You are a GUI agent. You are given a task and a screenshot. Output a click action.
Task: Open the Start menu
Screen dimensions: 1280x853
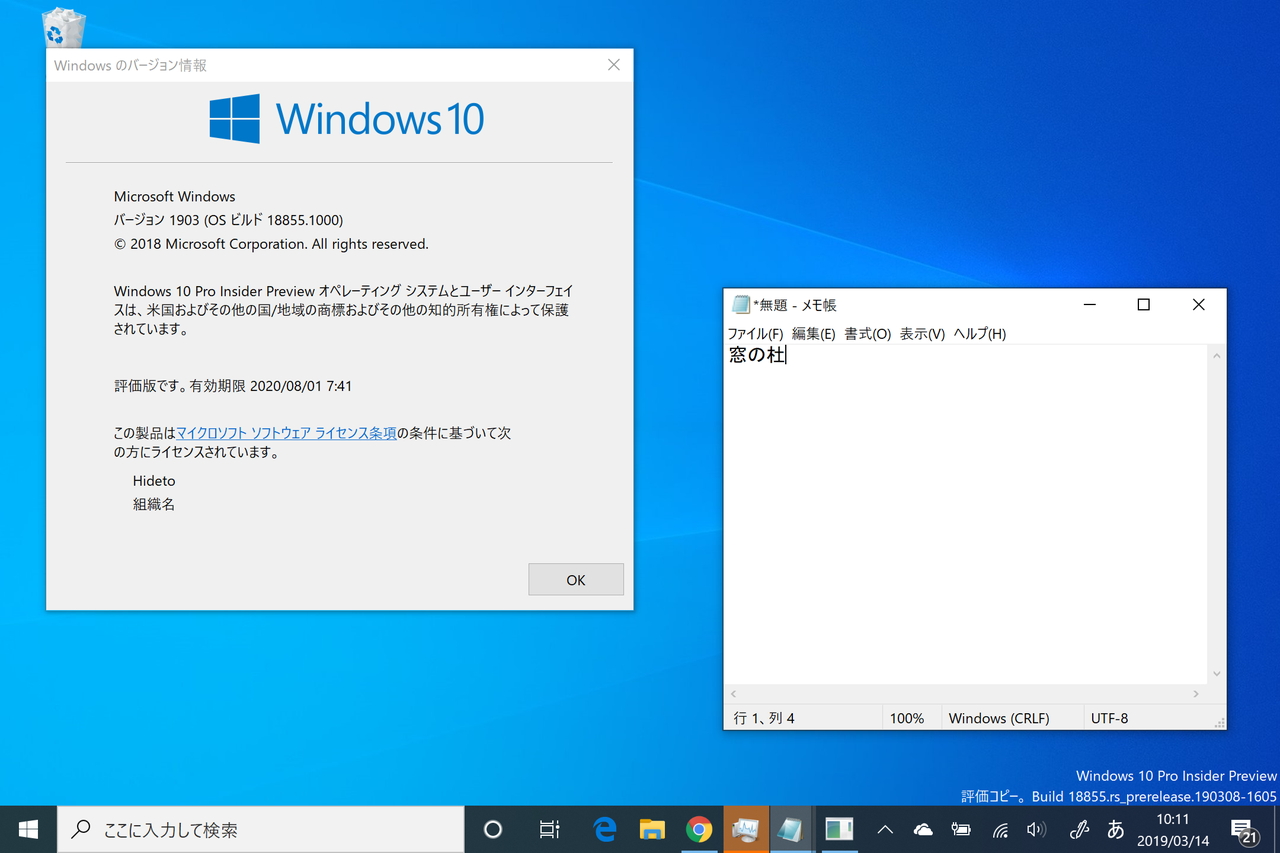[x=26, y=829]
